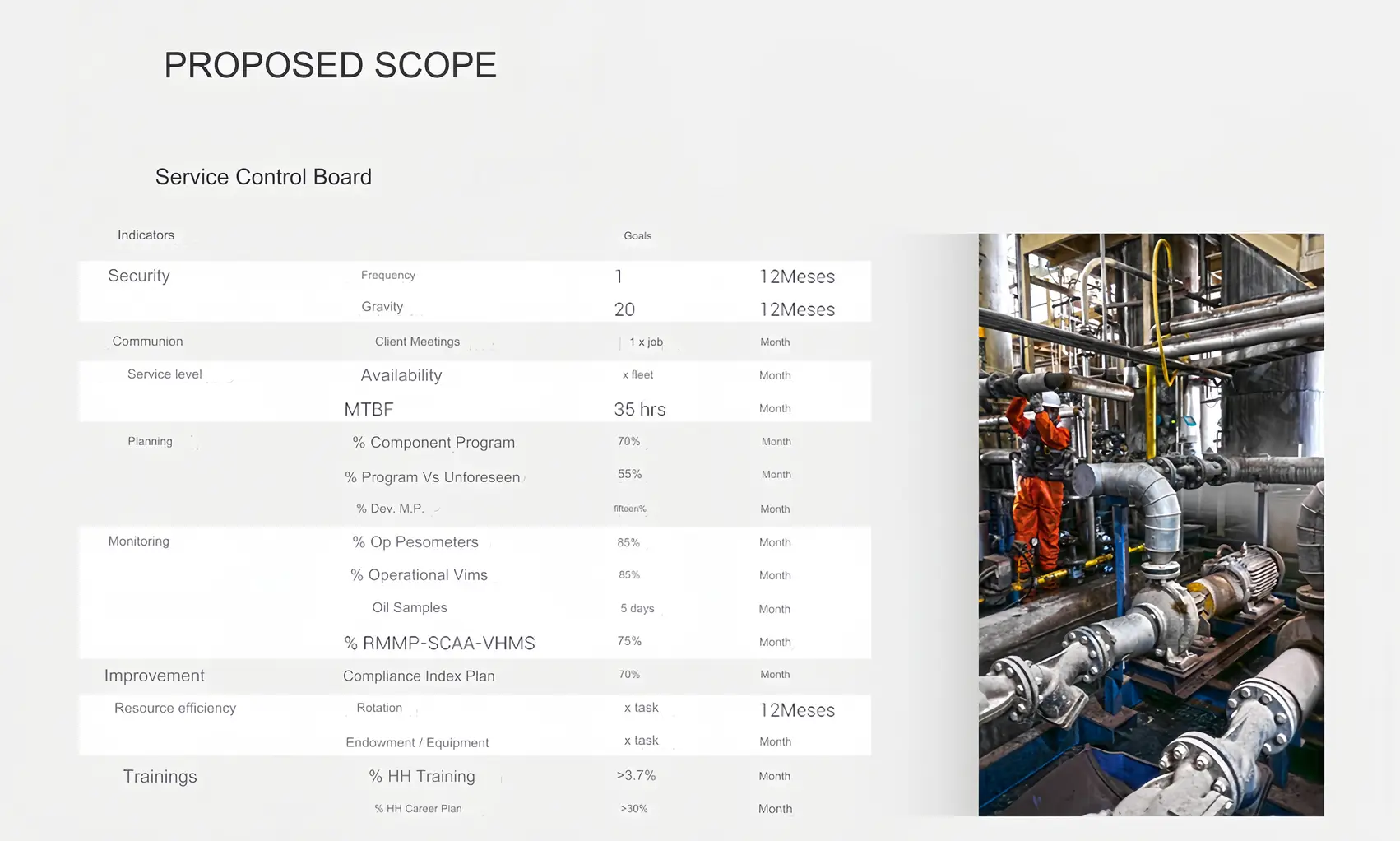This screenshot has width=1400, height=841.
Task: Click the 'fifteen%' goal value
Action: 630,509
